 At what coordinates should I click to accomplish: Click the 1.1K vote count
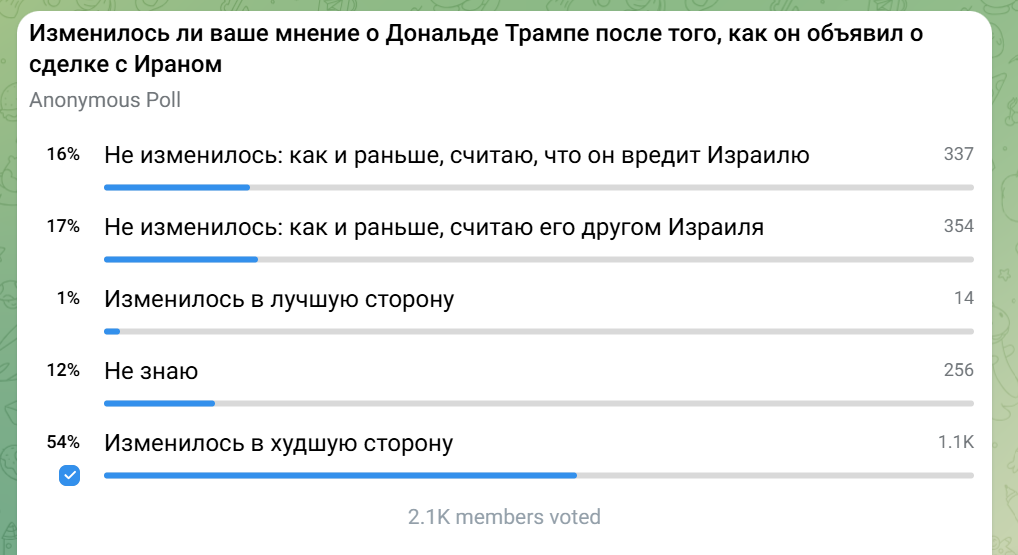coord(956,442)
